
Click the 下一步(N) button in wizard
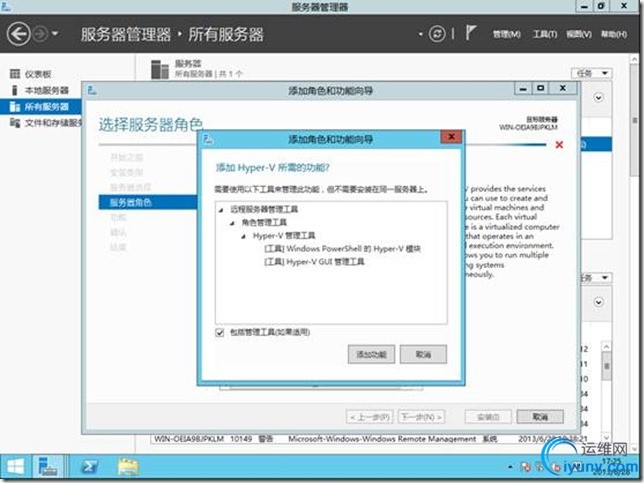[421, 417]
